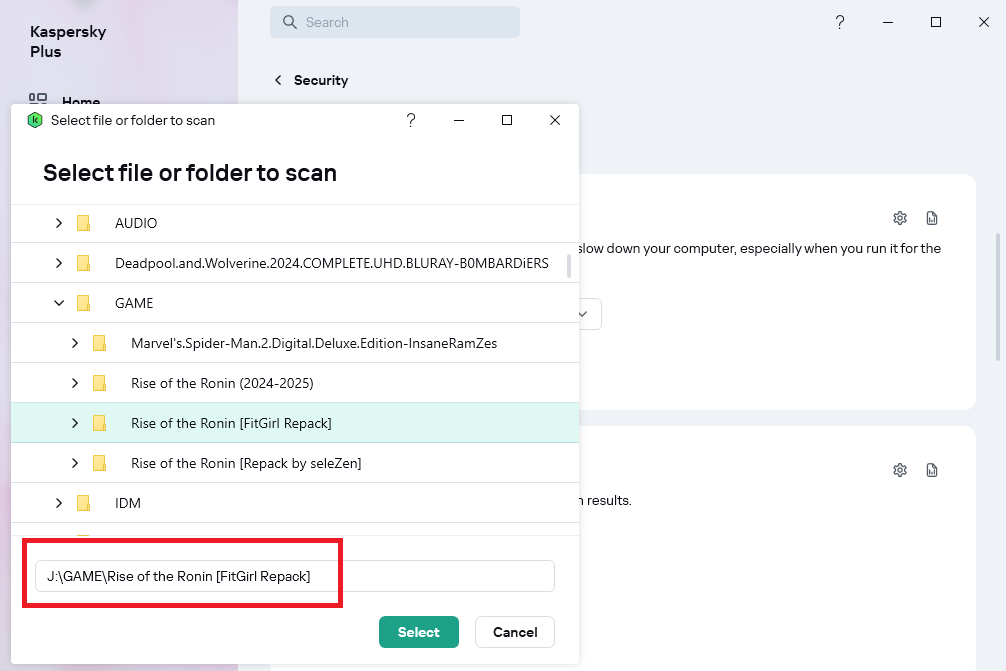Viewport: 1006px width, 671px height.
Task: Select Rise of the Ronin [Repack by seleZen]
Action: [295, 463]
